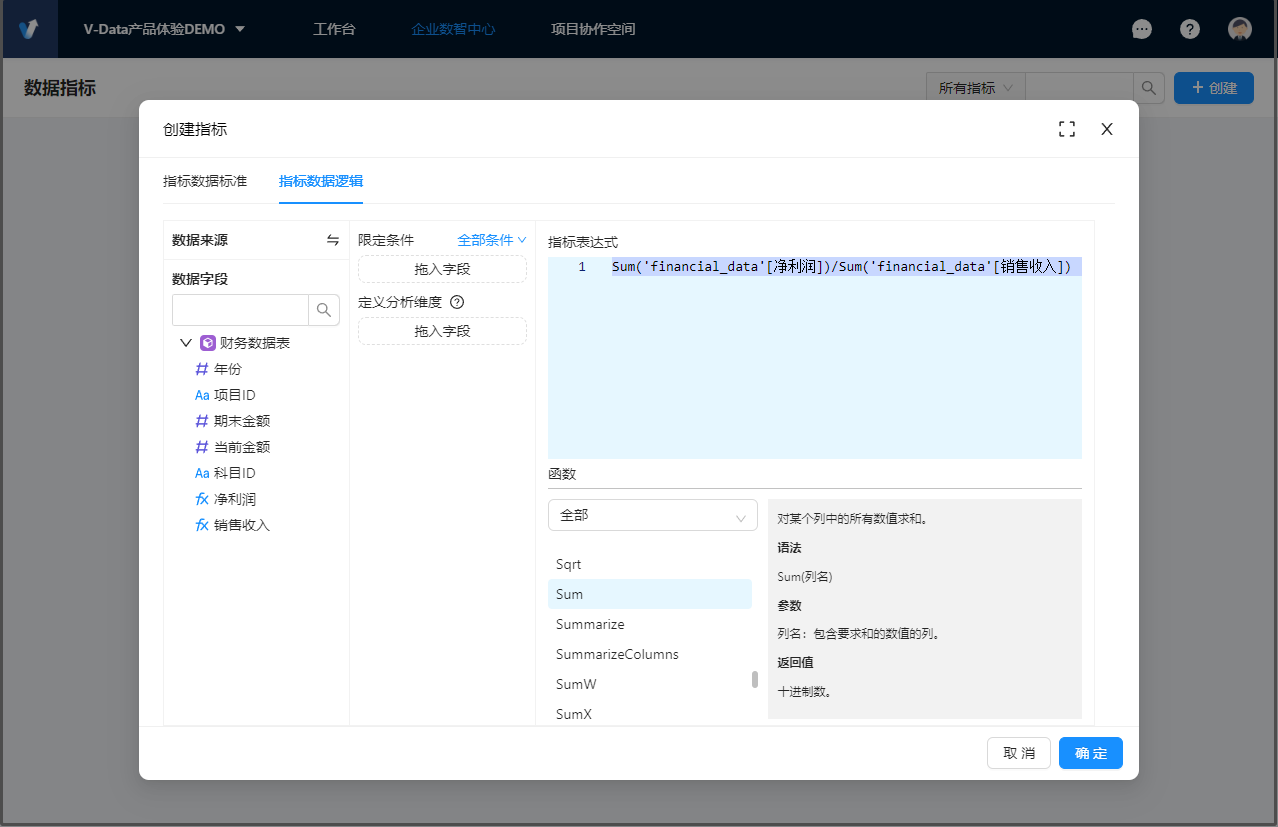Select the 净利润 calculated field
The width and height of the screenshot is (1278, 827).
[x=235, y=499]
